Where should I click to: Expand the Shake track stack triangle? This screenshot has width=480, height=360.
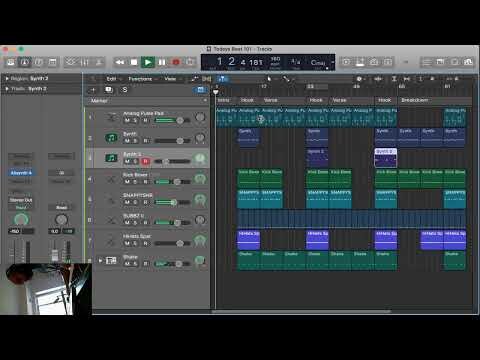pyautogui.click(x=100, y=261)
